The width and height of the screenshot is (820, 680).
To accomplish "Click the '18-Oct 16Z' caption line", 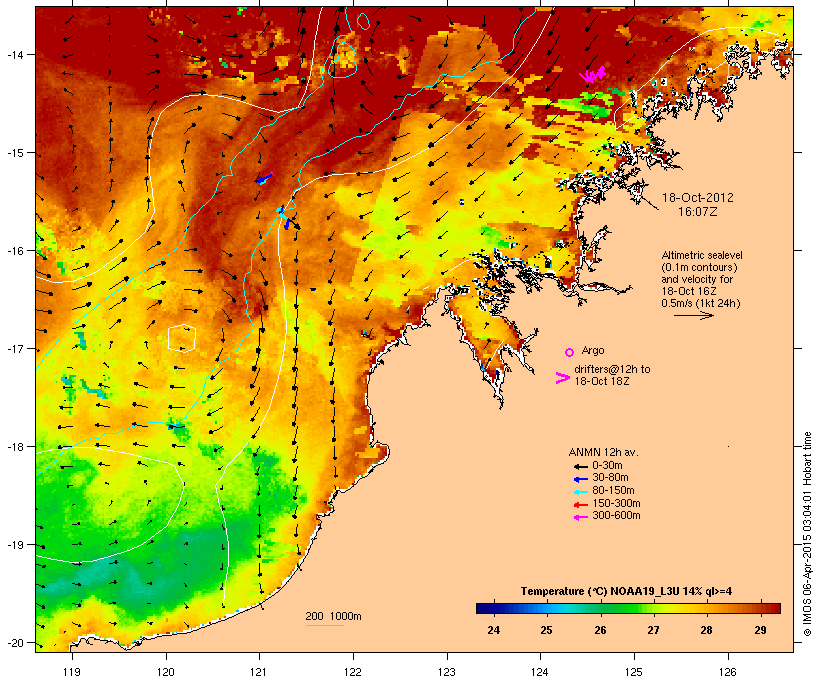I will (689, 291).
